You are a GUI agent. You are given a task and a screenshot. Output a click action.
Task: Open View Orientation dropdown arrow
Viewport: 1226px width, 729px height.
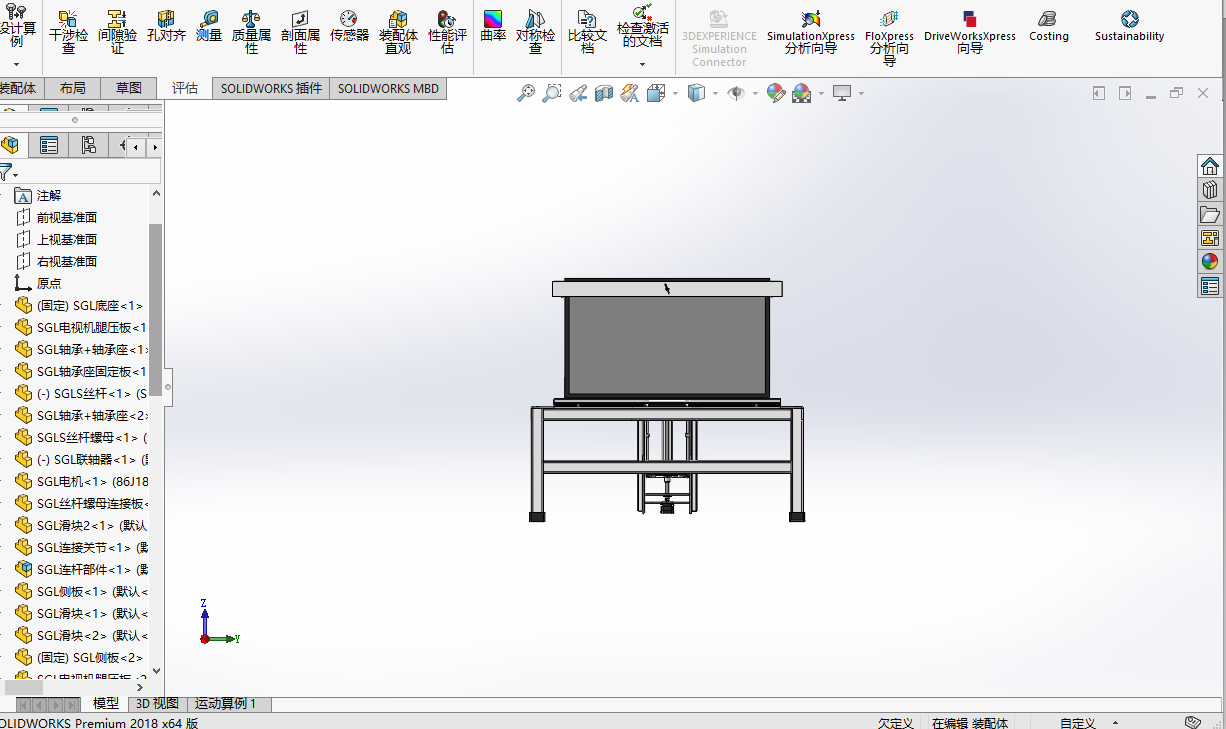(x=676, y=94)
